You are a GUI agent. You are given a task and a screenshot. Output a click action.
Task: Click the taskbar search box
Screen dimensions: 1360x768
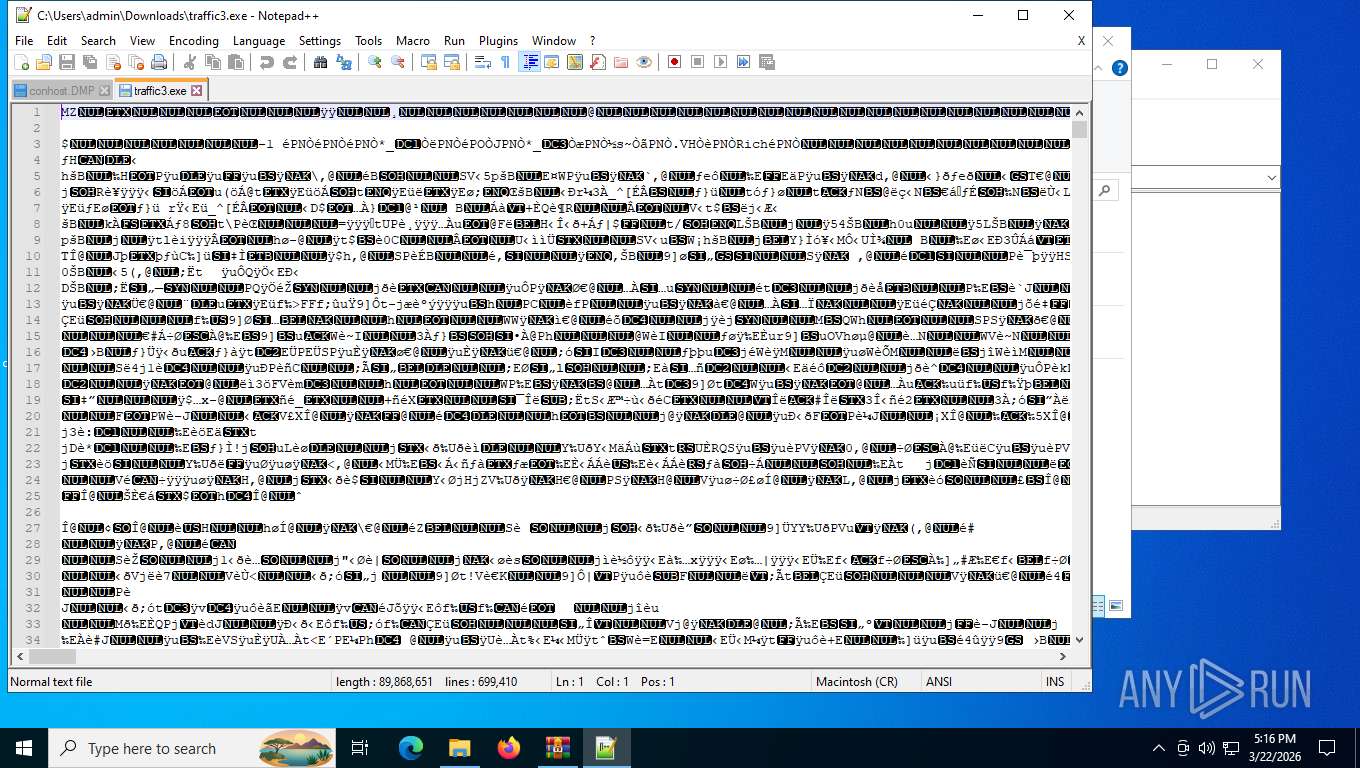(194, 748)
